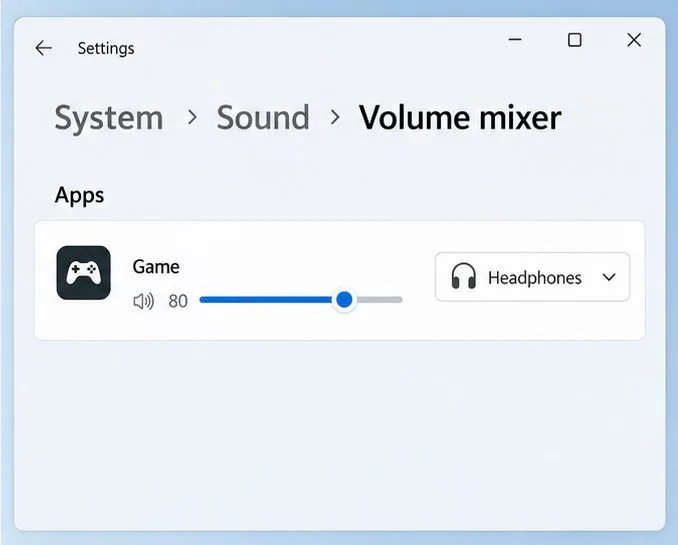Click the Volume mixer page title
Image resolution: width=678 pixels, height=545 pixels.
click(460, 117)
